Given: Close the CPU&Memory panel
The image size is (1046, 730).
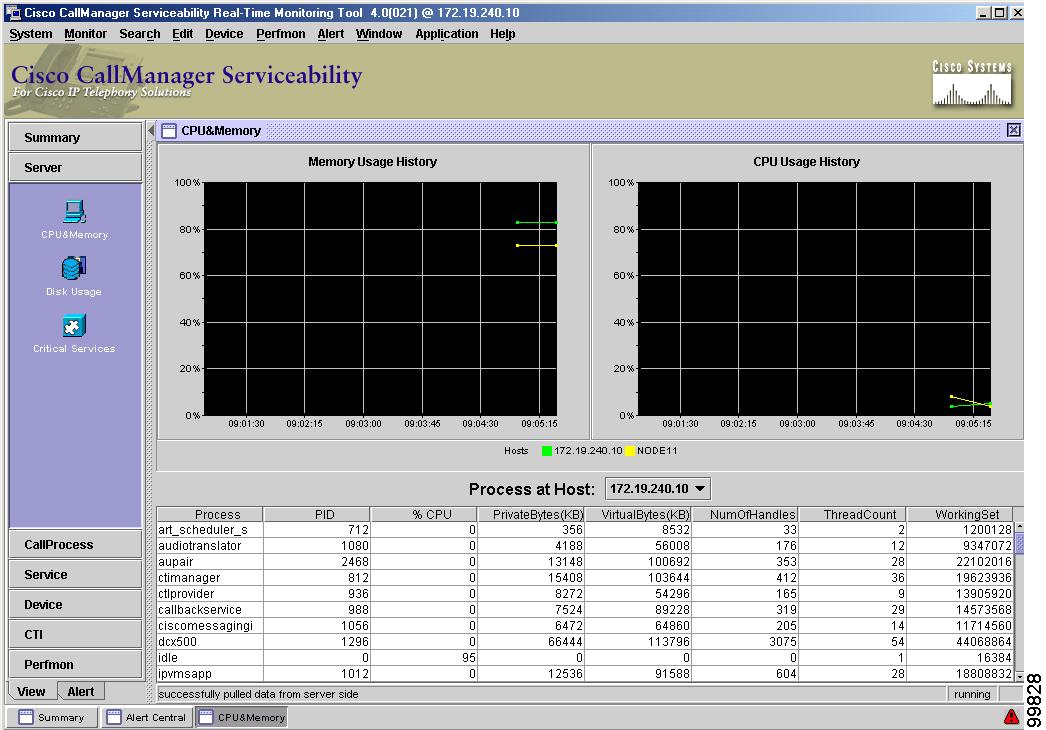Looking at the screenshot, I should 1013,130.
